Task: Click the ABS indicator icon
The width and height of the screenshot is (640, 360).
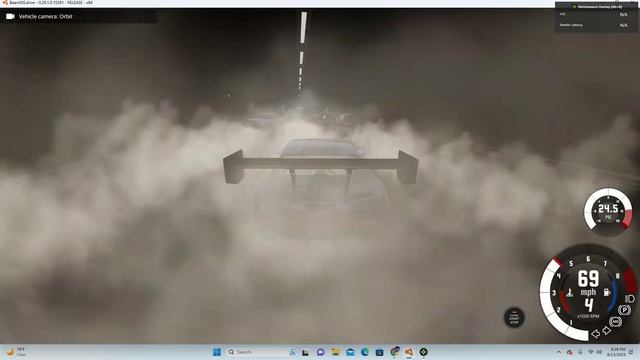Action: tap(616, 322)
